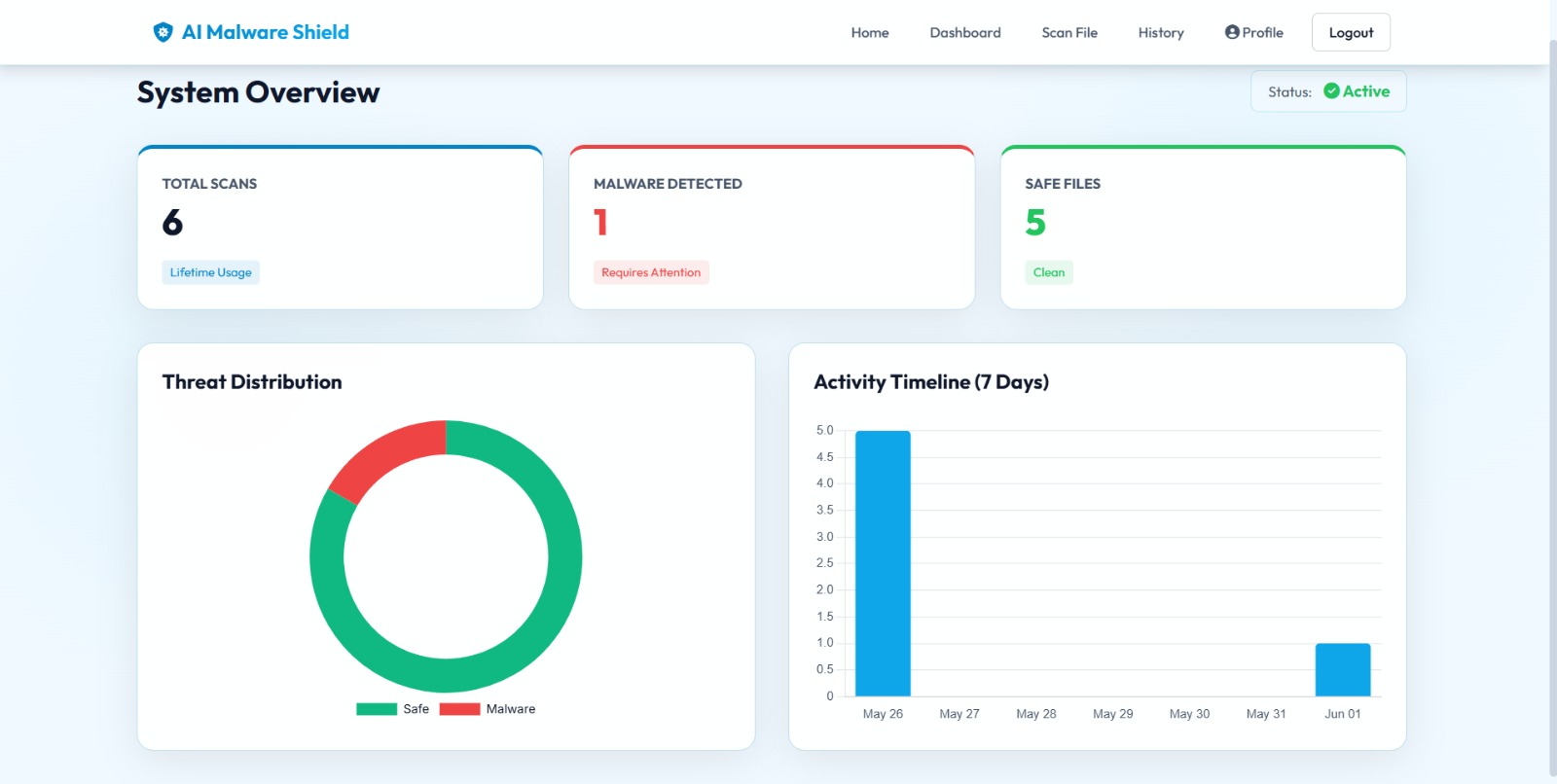The image size is (1557, 784).
Task: Click the Requires Attention badge
Action: [651, 272]
